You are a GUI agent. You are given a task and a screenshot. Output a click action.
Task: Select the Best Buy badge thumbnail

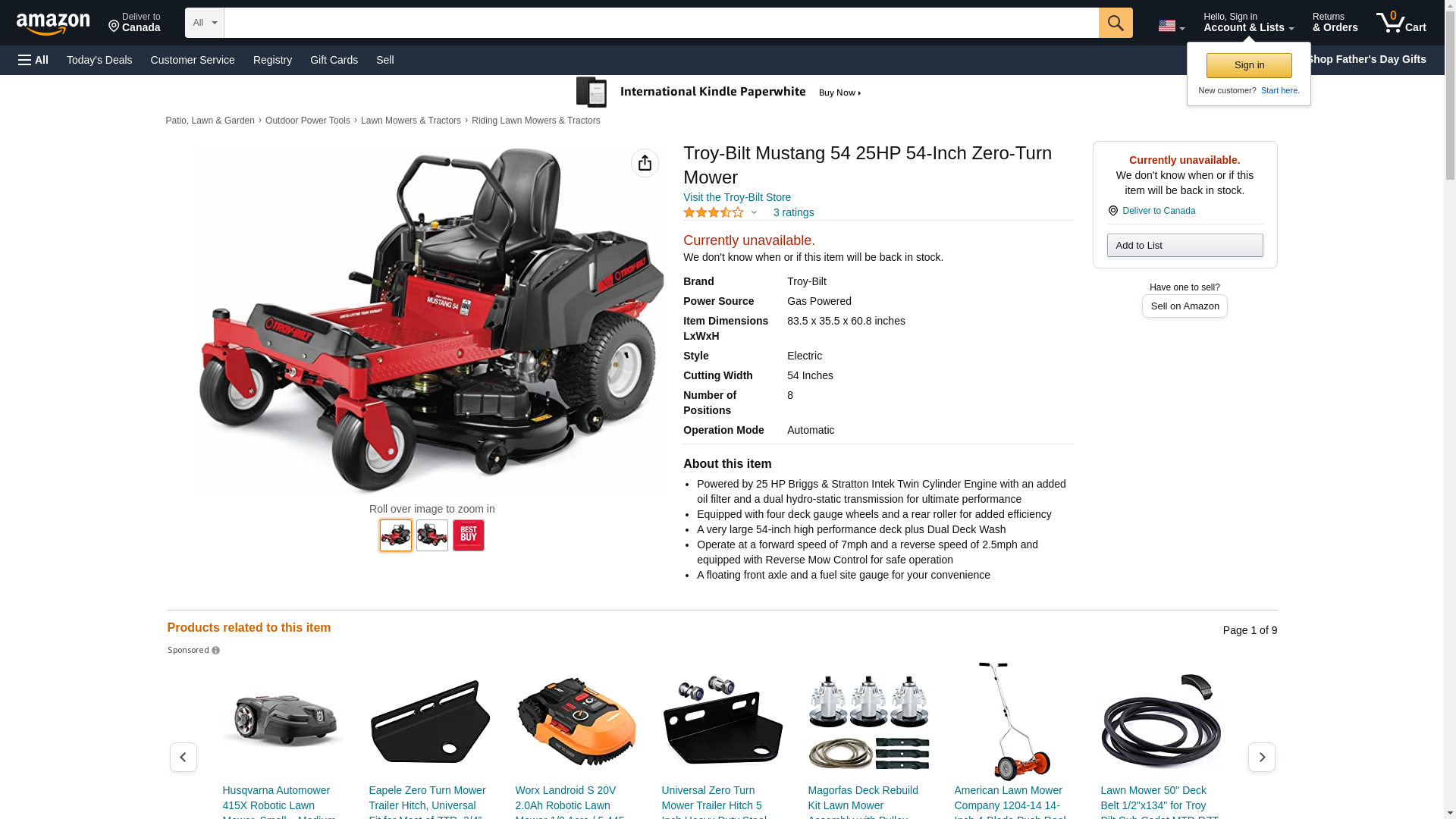(469, 535)
